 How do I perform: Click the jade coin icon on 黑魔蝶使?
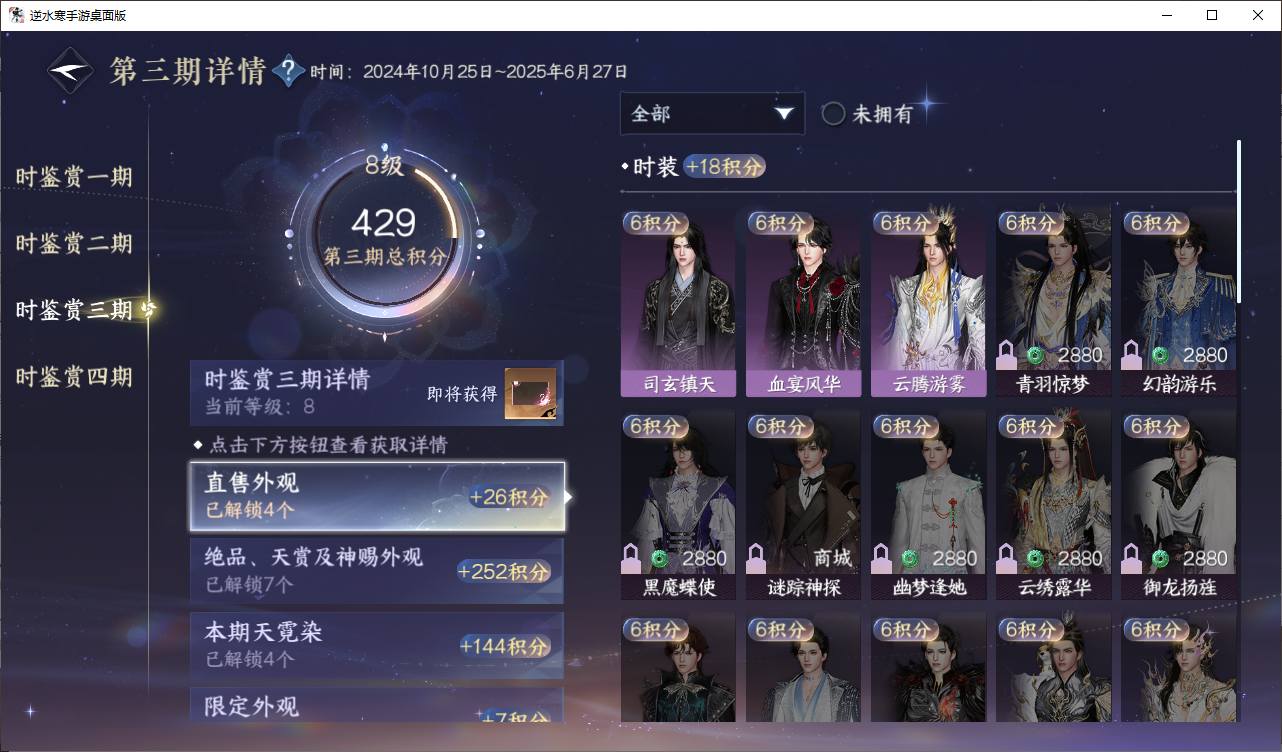(x=660, y=558)
